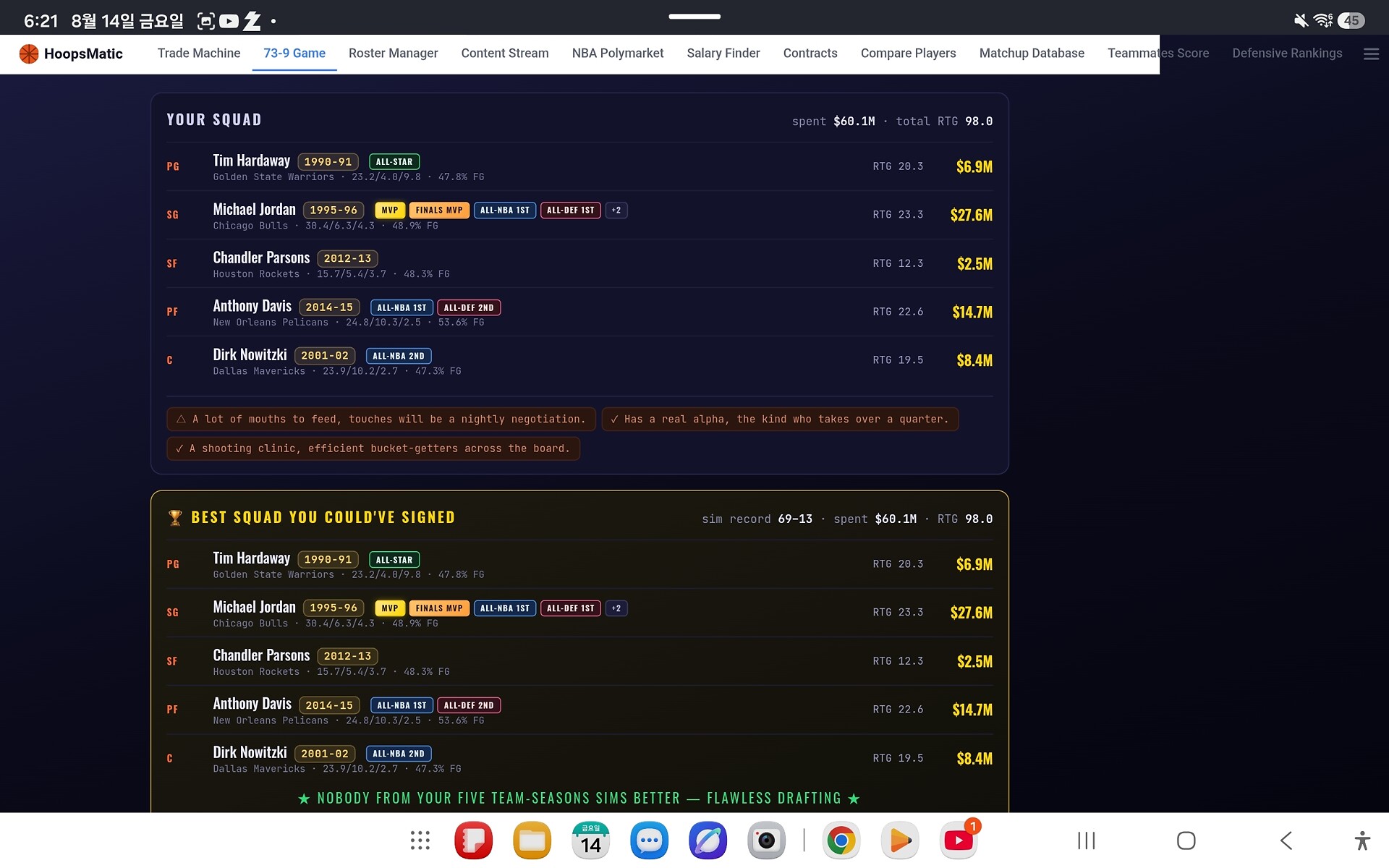
Task: Tap the YouTube icon in status bar
Action: 229,21
